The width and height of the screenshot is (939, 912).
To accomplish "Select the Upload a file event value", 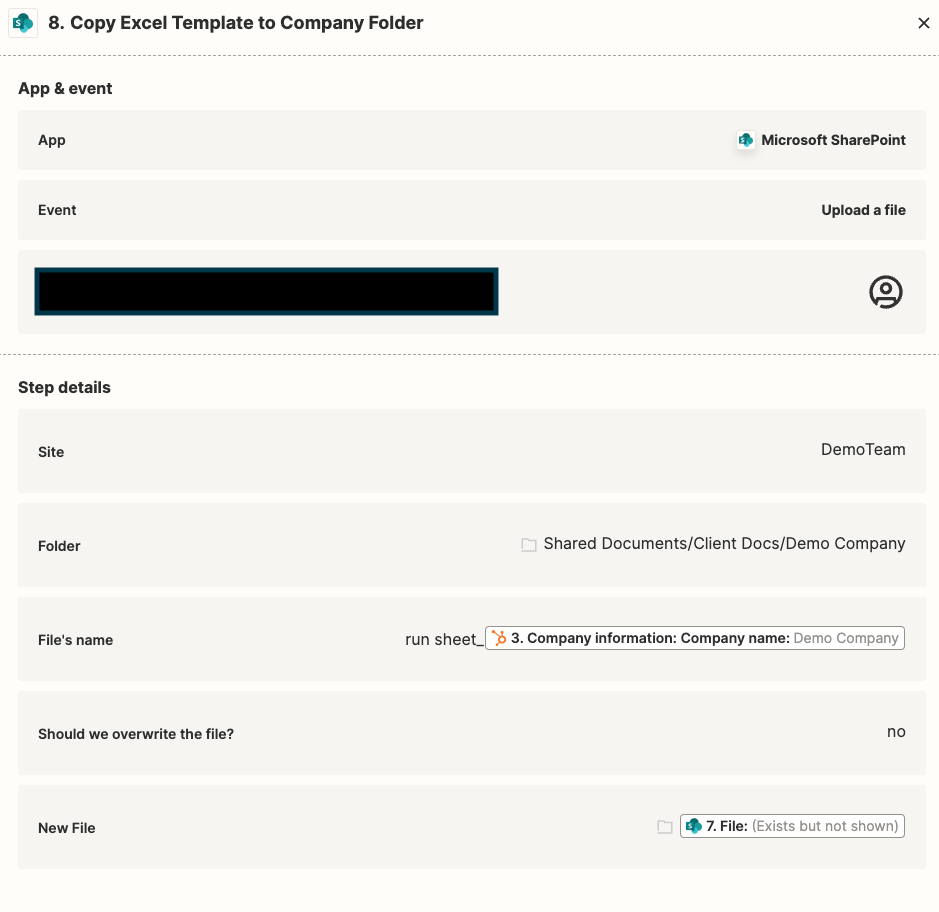I will coord(863,210).
